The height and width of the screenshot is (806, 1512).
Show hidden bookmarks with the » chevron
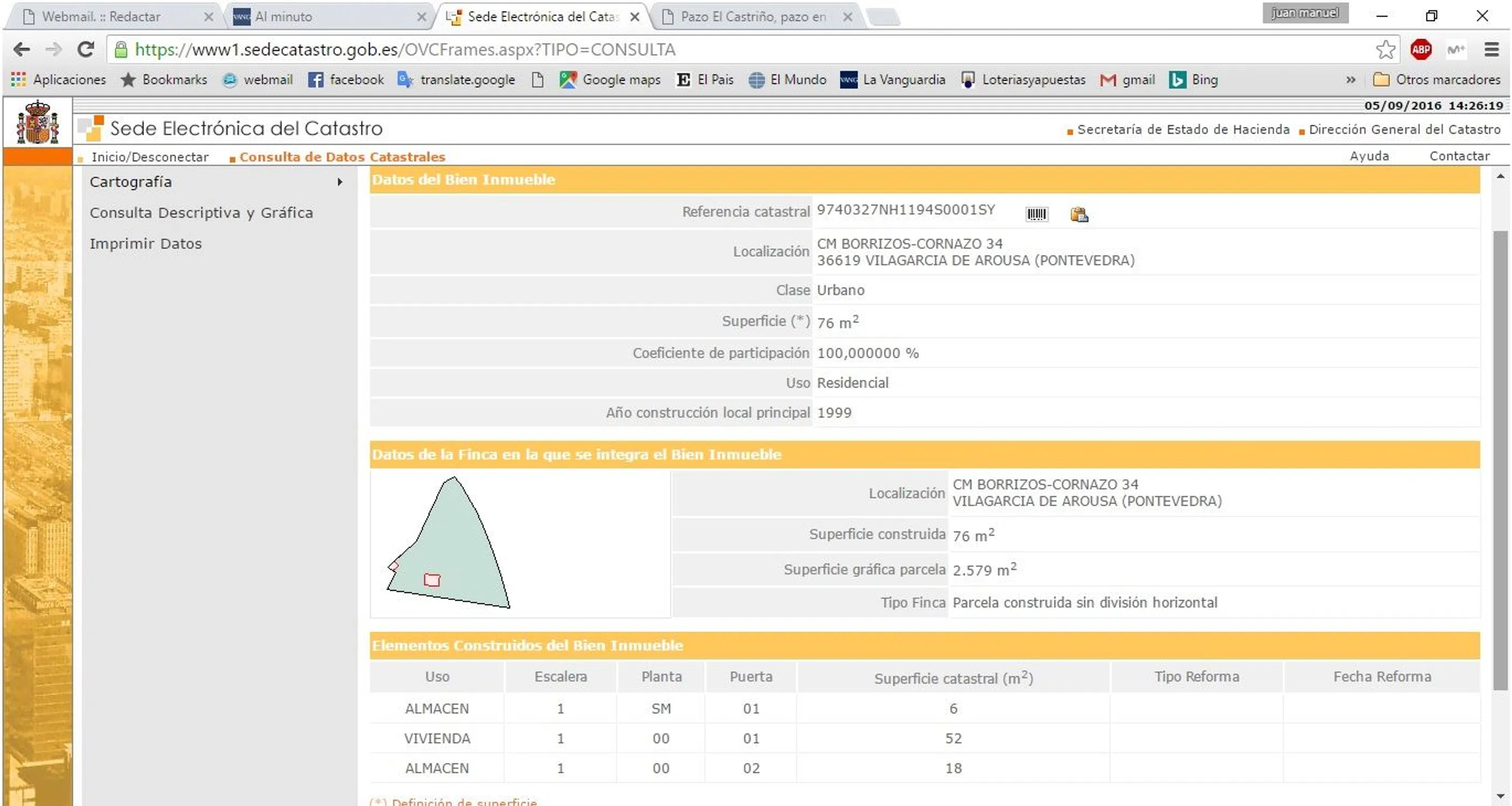click(1350, 80)
